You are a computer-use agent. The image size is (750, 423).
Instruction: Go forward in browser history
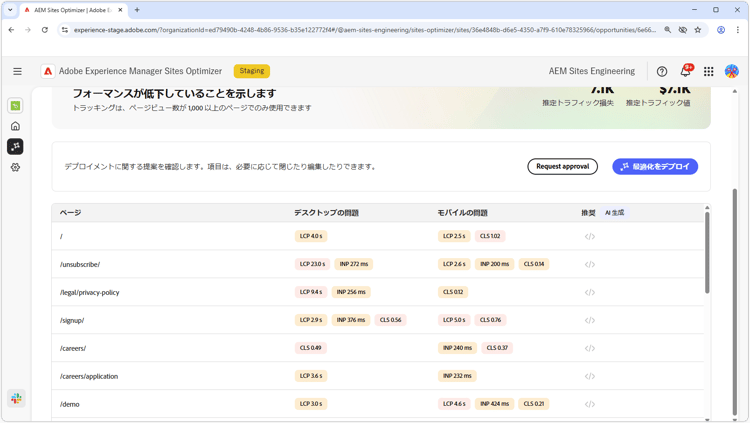[28, 30]
